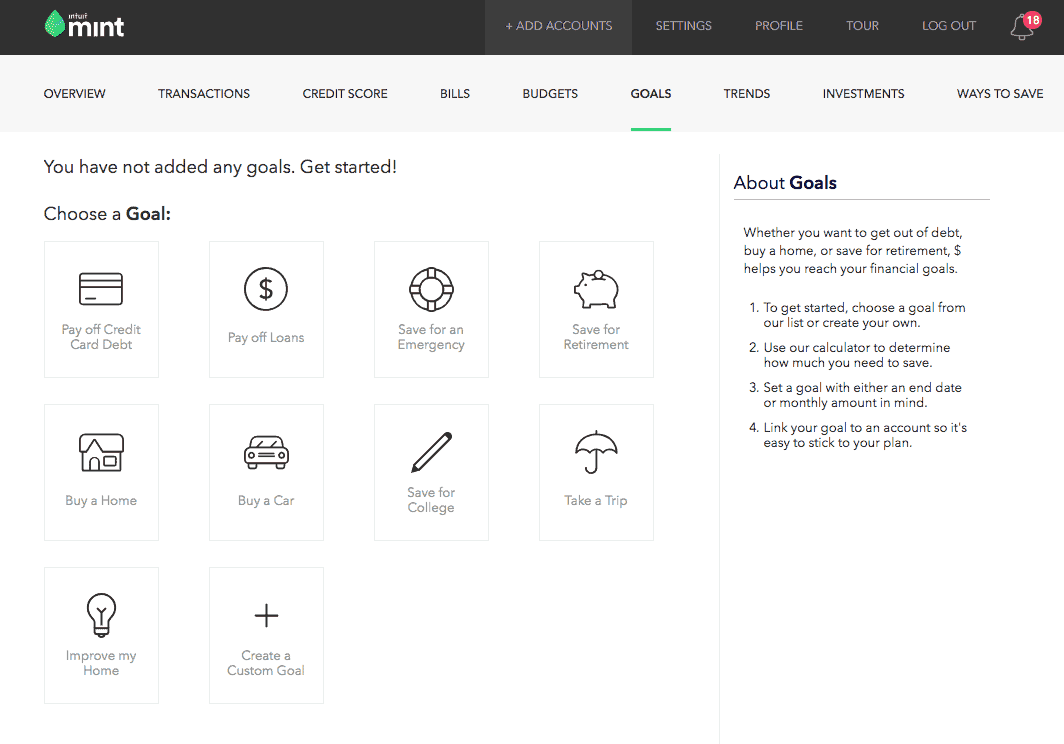Select the Buy a Car icon
The height and width of the screenshot is (744, 1064).
coord(266,452)
